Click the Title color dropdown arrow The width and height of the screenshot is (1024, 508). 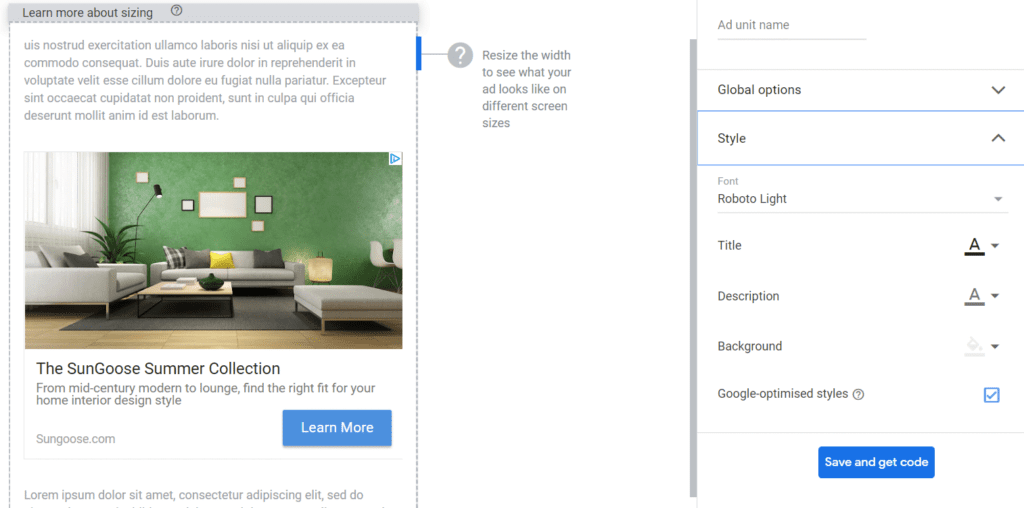click(x=995, y=246)
